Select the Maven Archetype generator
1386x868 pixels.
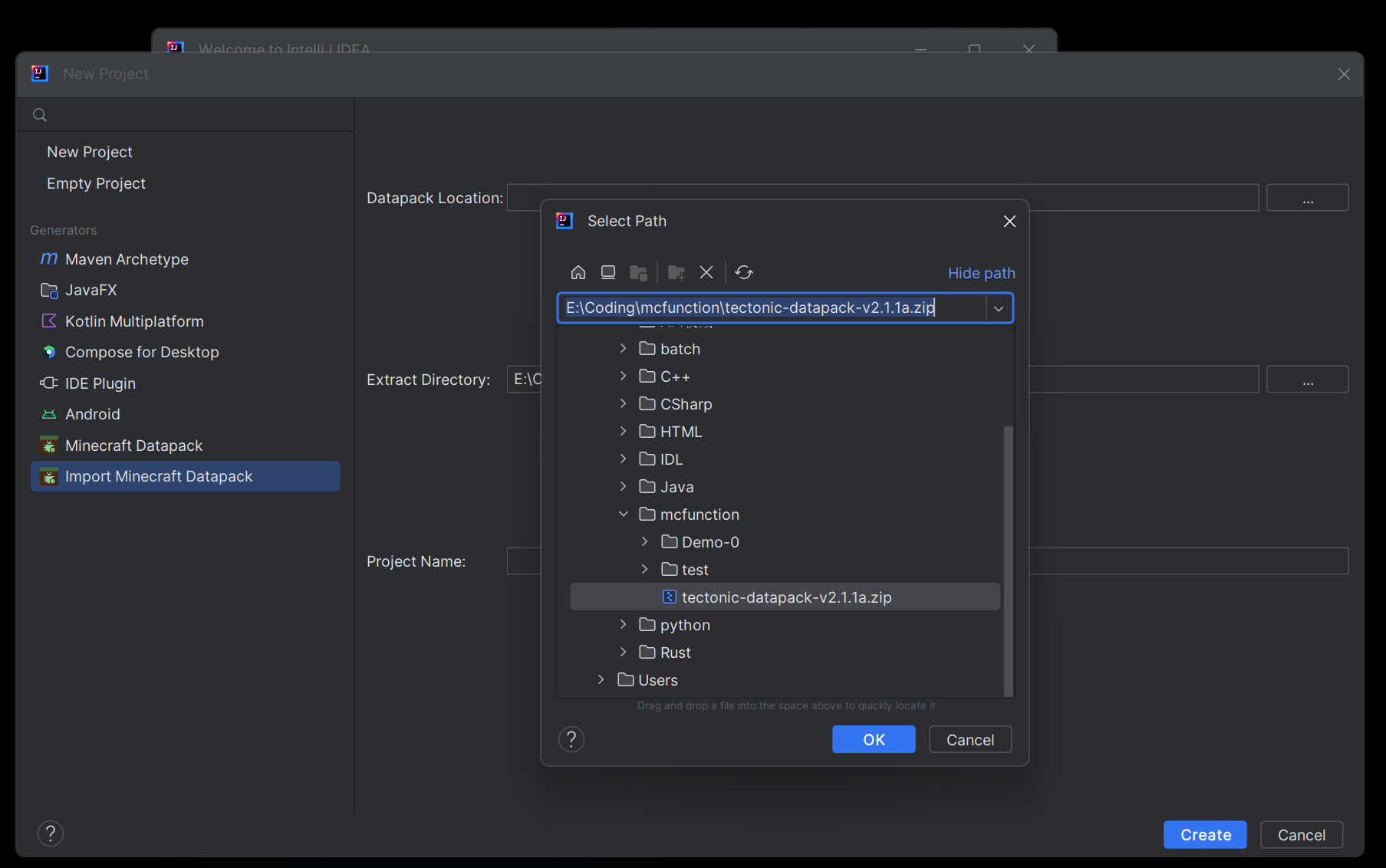(x=185, y=259)
